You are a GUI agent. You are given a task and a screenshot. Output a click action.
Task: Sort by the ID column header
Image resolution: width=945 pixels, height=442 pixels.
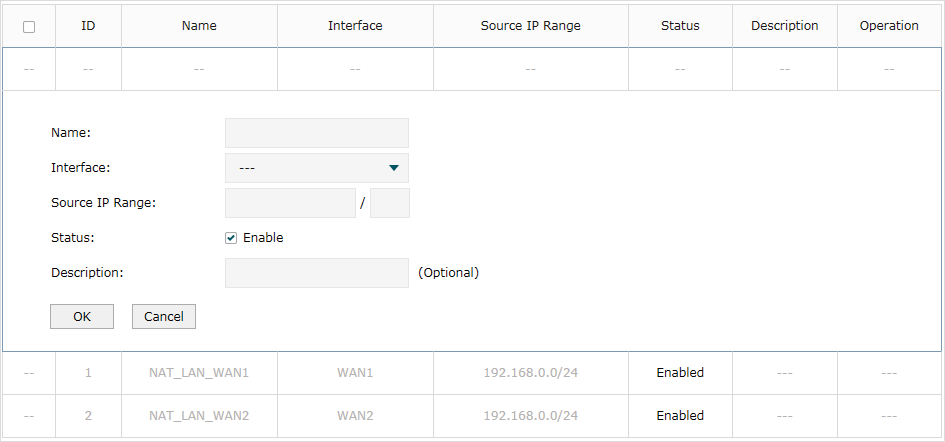pos(88,26)
